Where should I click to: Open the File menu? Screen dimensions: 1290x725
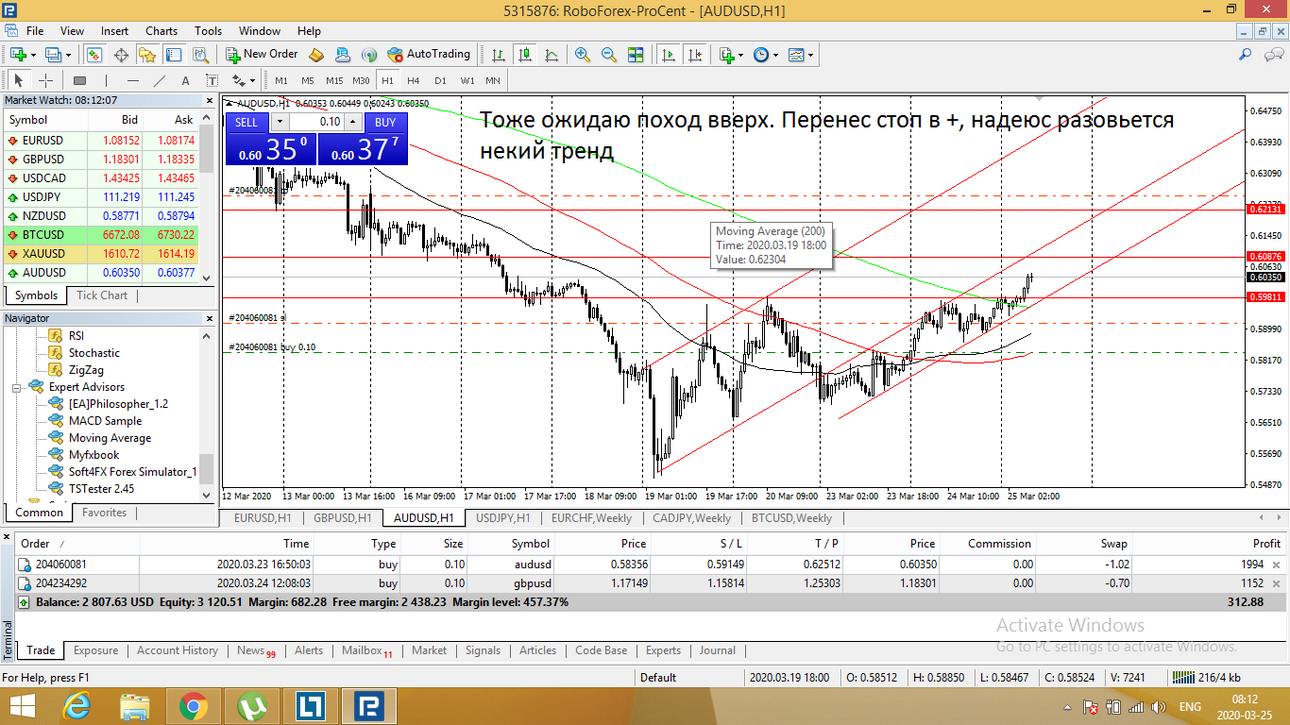(34, 31)
